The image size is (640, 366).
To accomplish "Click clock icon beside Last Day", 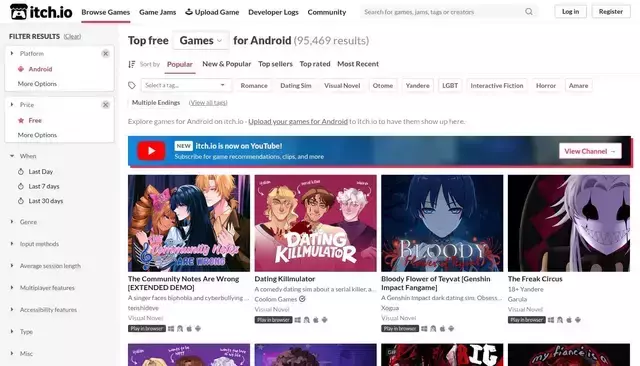I will [x=21, y=172].
